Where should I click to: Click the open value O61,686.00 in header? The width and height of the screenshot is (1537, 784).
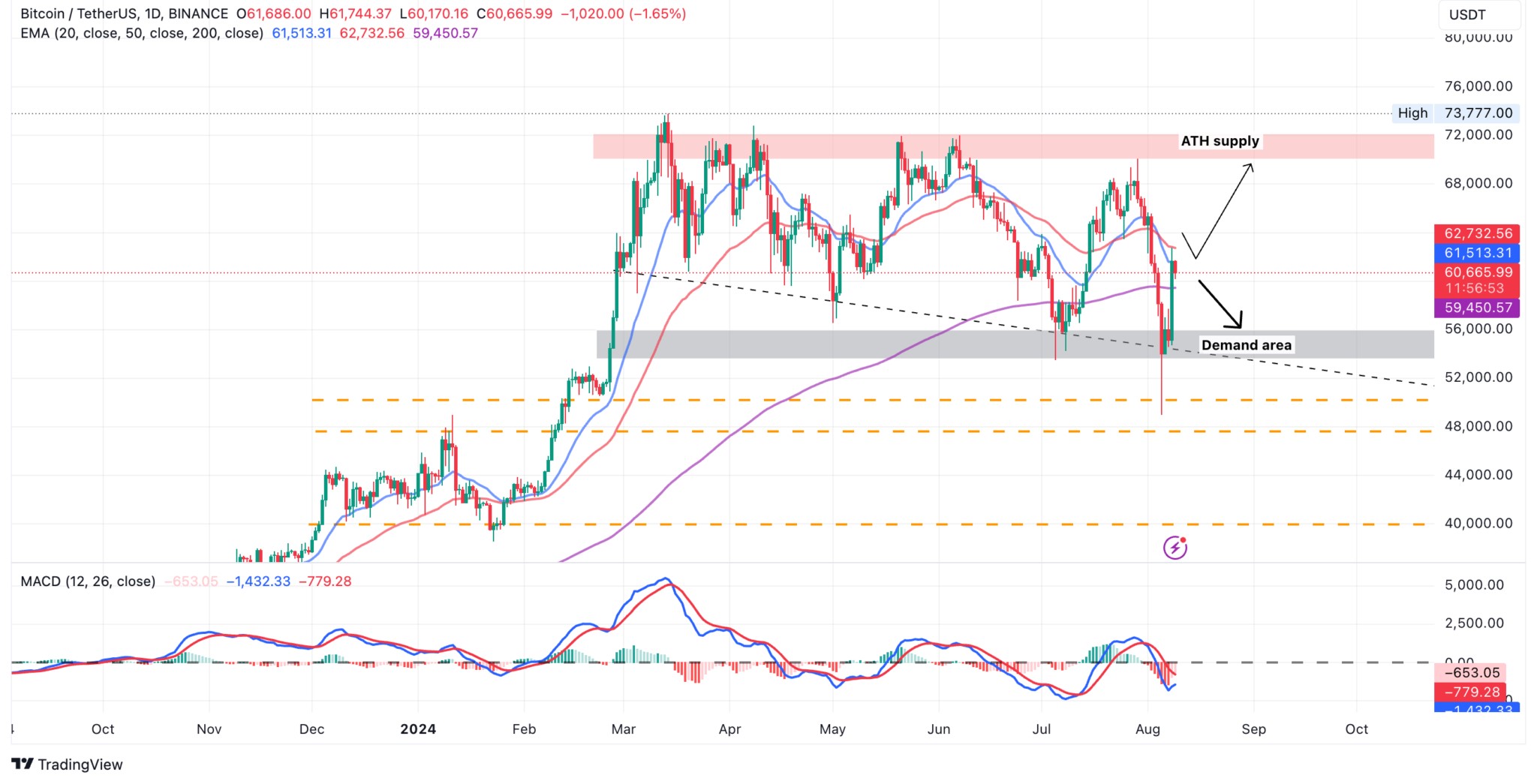[x=273, y=14]
